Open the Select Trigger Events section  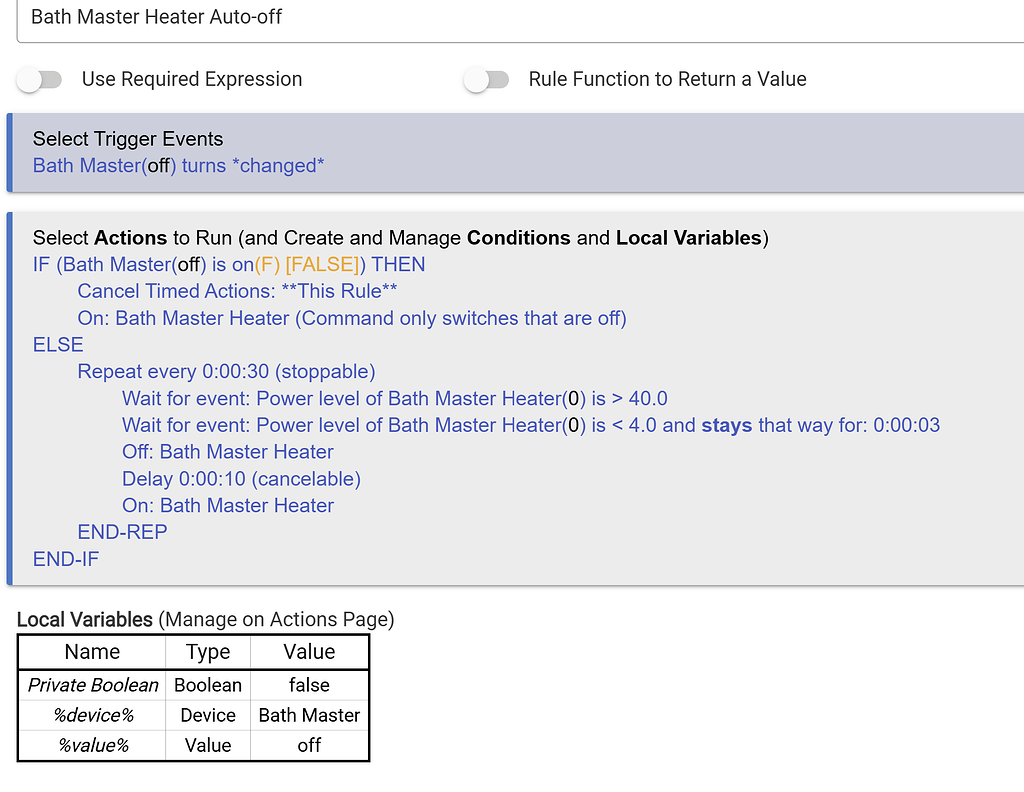127,139
